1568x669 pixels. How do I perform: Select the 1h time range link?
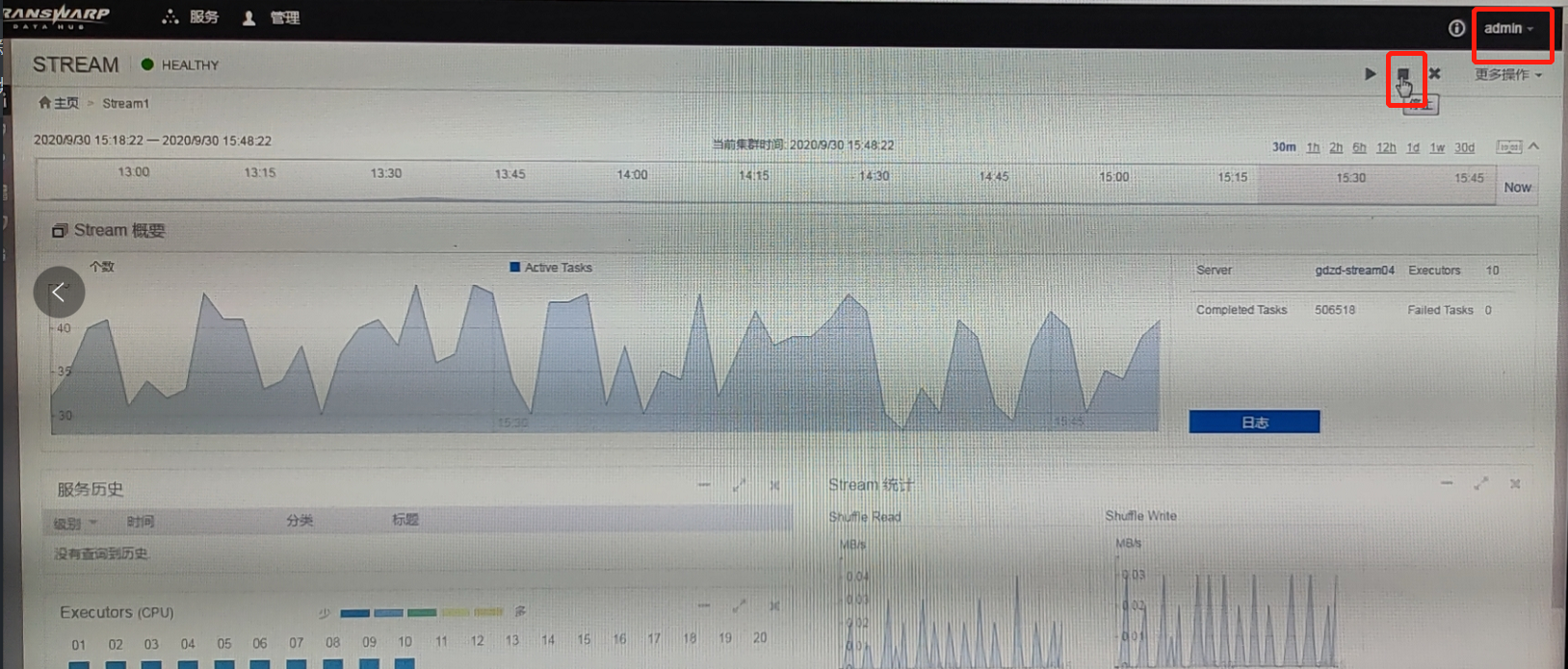1313,147
